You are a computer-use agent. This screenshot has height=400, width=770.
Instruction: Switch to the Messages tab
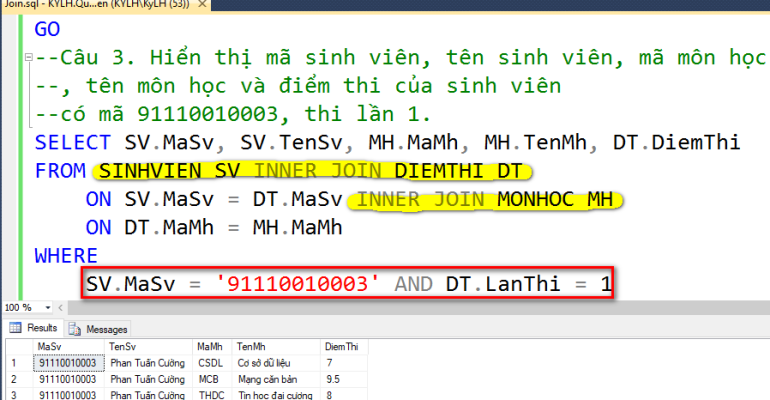(x=98, y=329)
